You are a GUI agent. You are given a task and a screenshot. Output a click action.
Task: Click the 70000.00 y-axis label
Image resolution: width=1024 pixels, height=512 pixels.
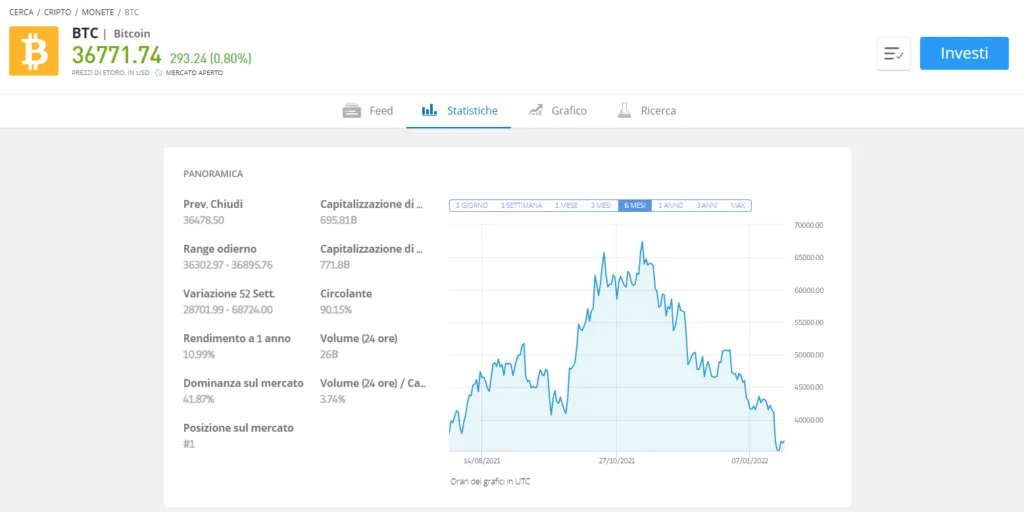pos(809,225)
